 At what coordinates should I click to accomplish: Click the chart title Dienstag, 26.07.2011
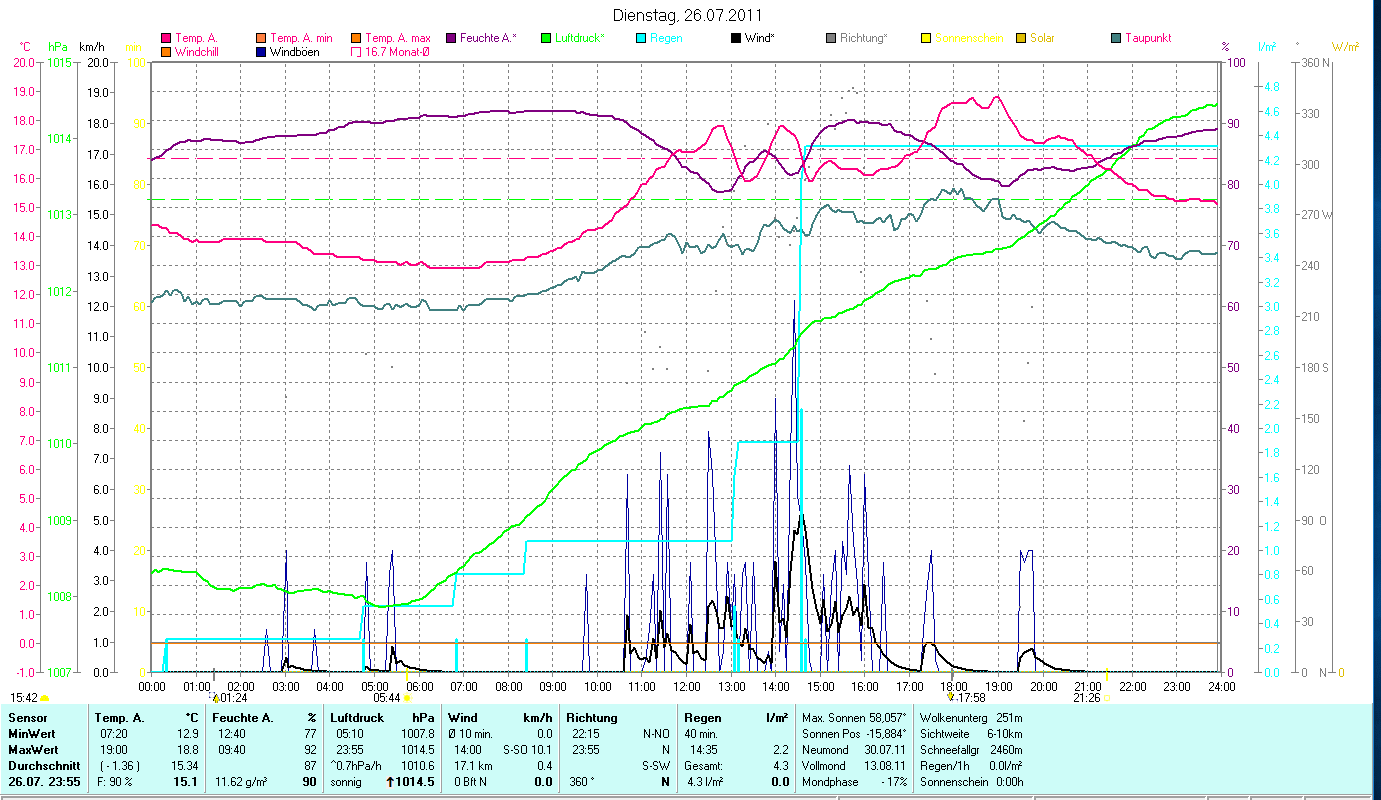click(690, 15)
